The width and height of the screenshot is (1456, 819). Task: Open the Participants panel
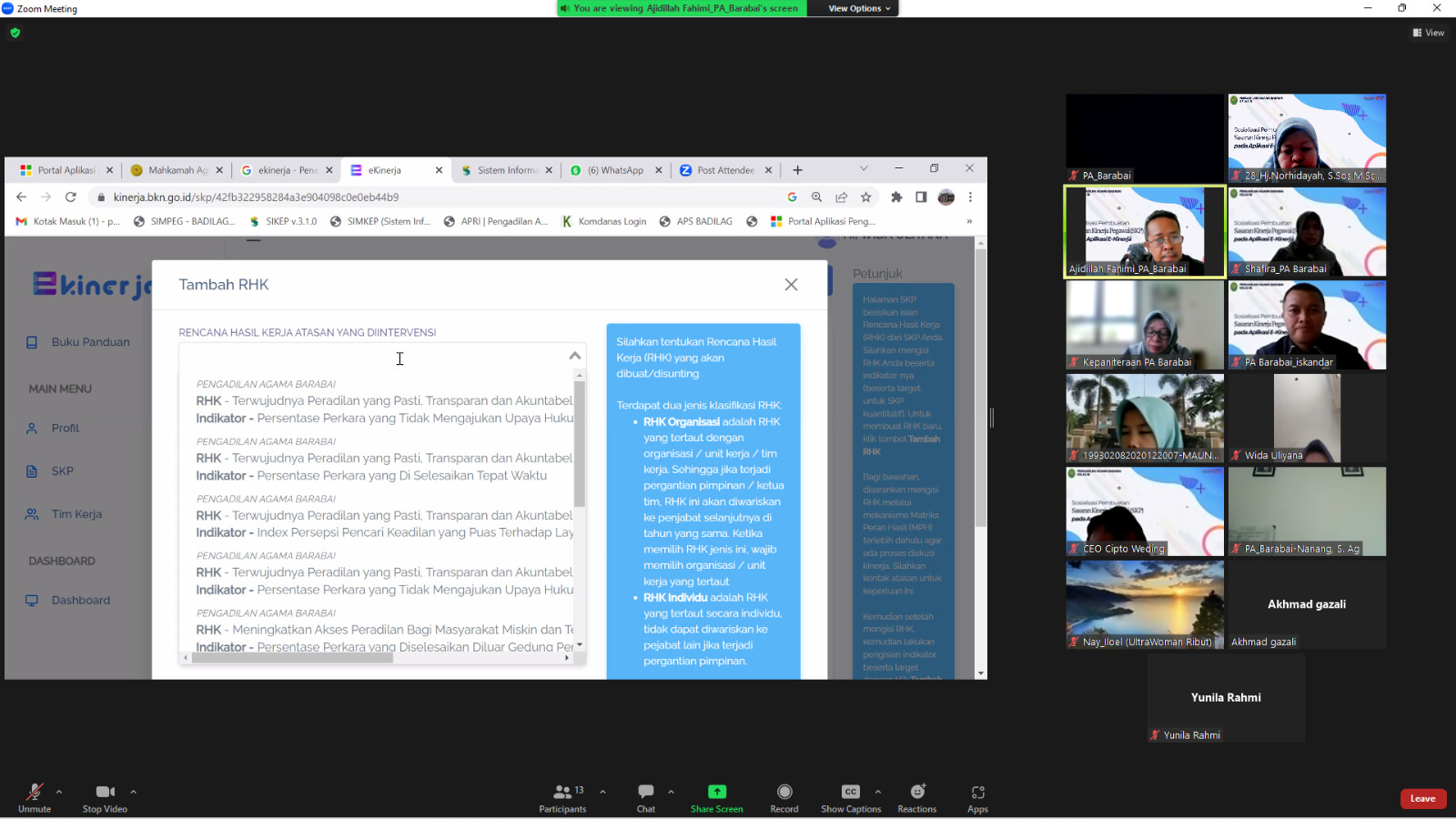pyautogui.click(x=562, y=792)
